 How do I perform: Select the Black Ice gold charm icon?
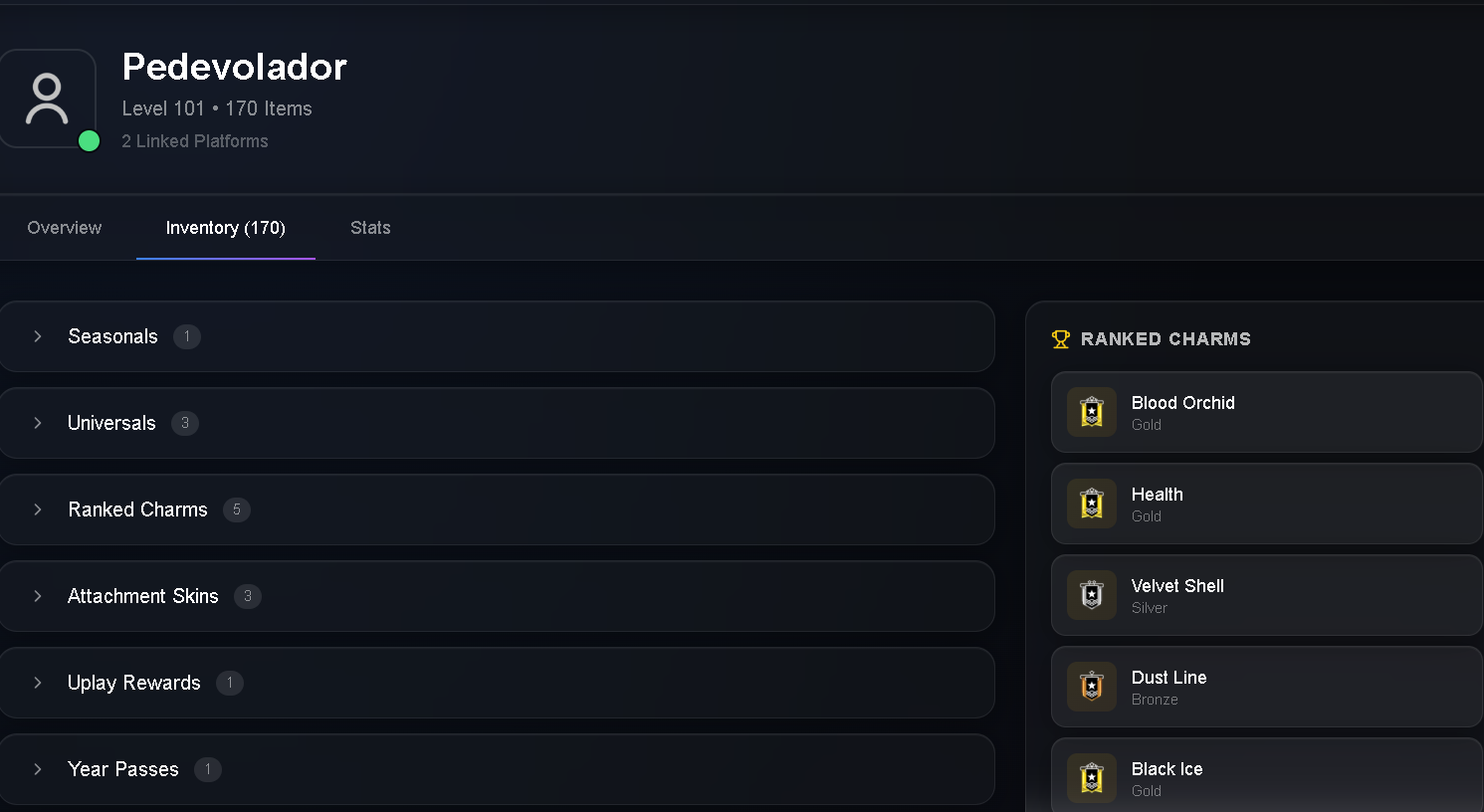pyautogui.click(x=1092, y=778)
